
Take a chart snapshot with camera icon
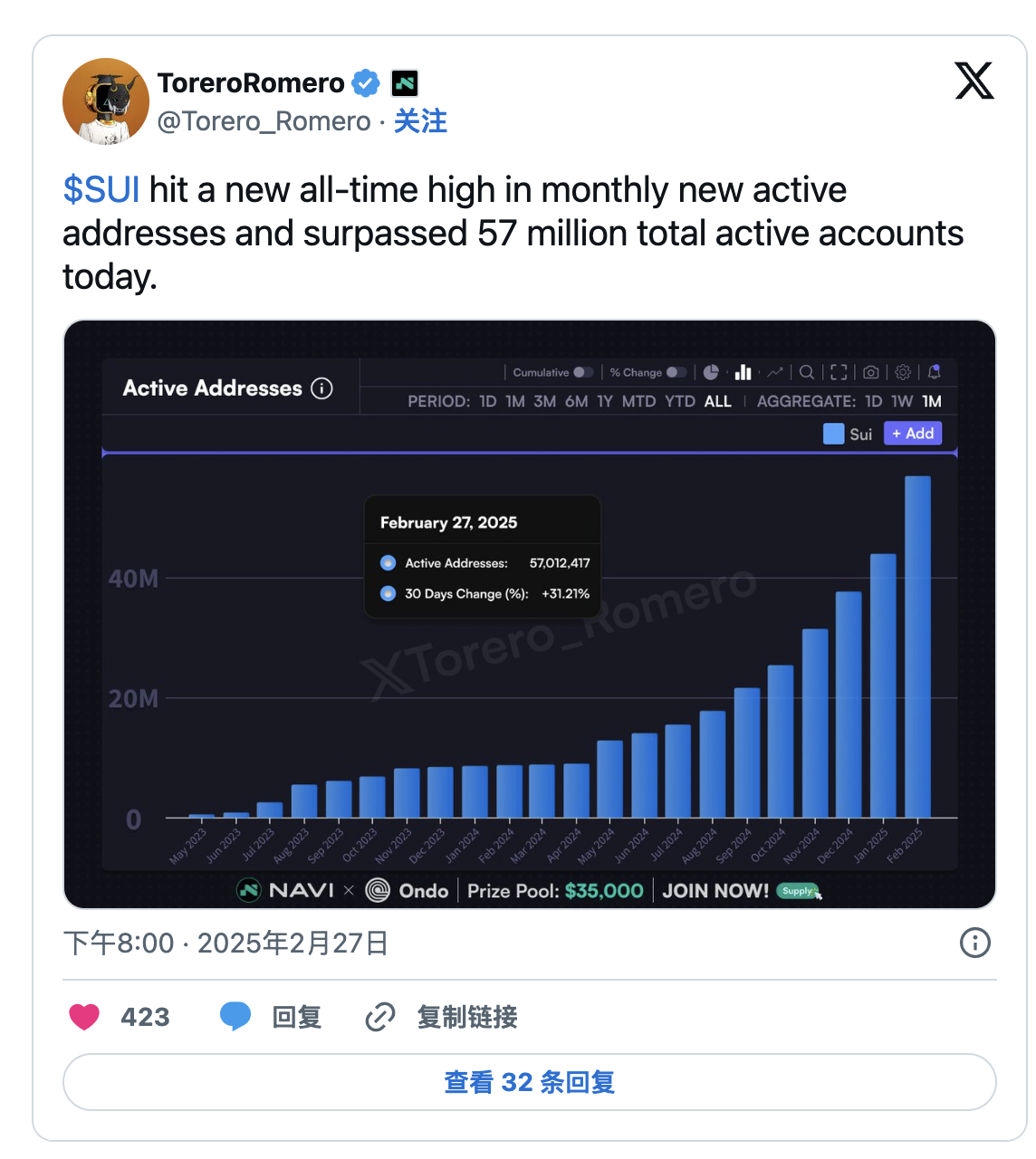pos(870,372)
